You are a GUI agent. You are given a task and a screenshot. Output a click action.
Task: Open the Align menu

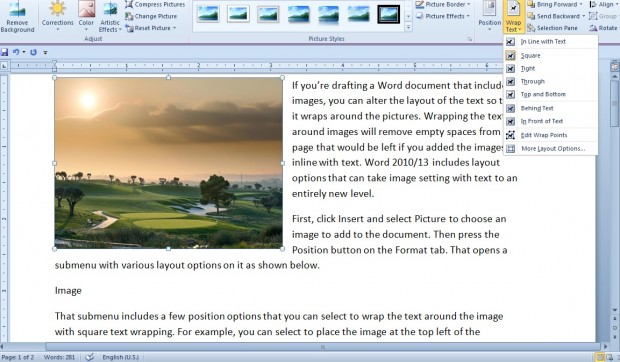[x=603, y=4]
